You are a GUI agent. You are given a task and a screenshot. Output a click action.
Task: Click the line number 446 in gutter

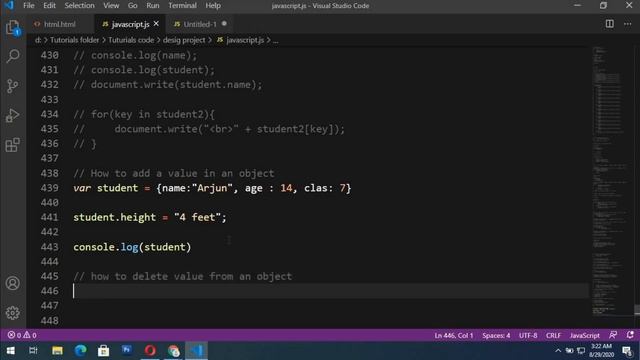49,291
